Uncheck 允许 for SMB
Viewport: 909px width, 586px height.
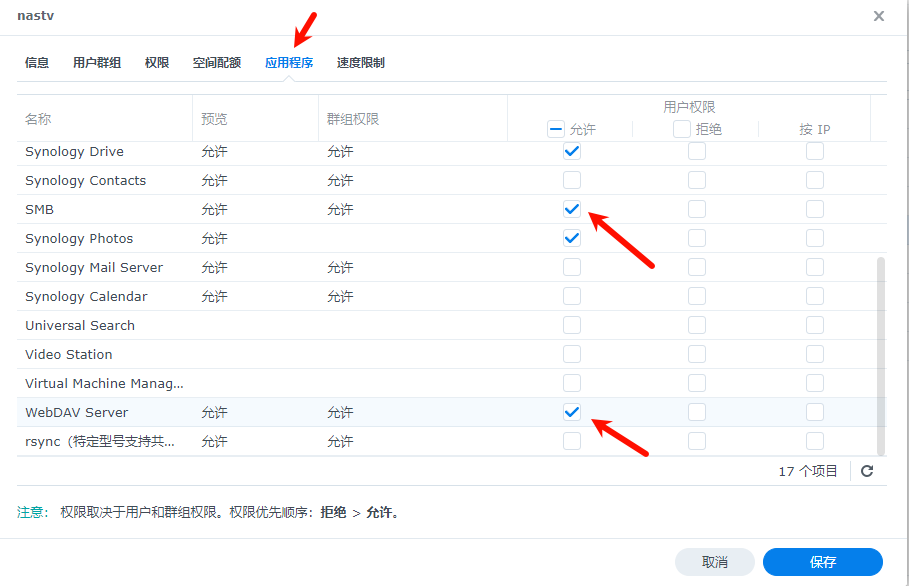[572, 209]
